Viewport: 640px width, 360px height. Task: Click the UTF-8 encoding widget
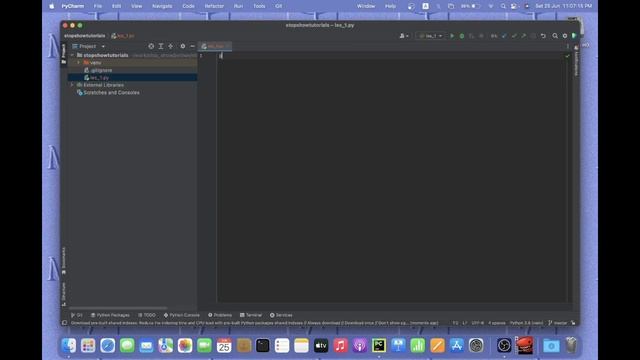(x=478, y=323)
